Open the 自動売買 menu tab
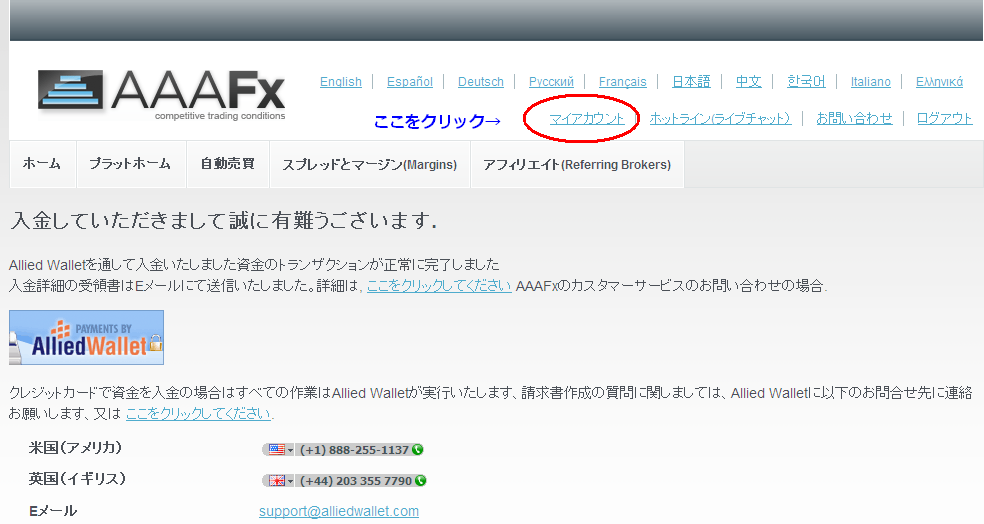 click(x=228, y=164)
